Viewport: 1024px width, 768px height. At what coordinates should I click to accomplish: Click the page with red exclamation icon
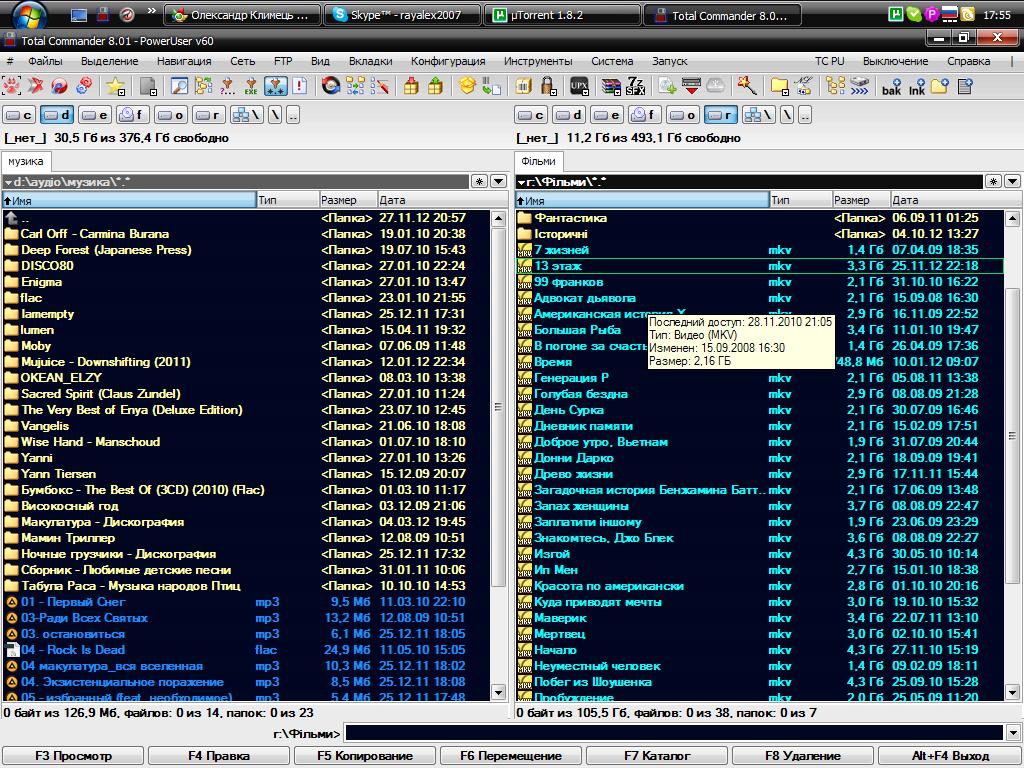(300, 86)
